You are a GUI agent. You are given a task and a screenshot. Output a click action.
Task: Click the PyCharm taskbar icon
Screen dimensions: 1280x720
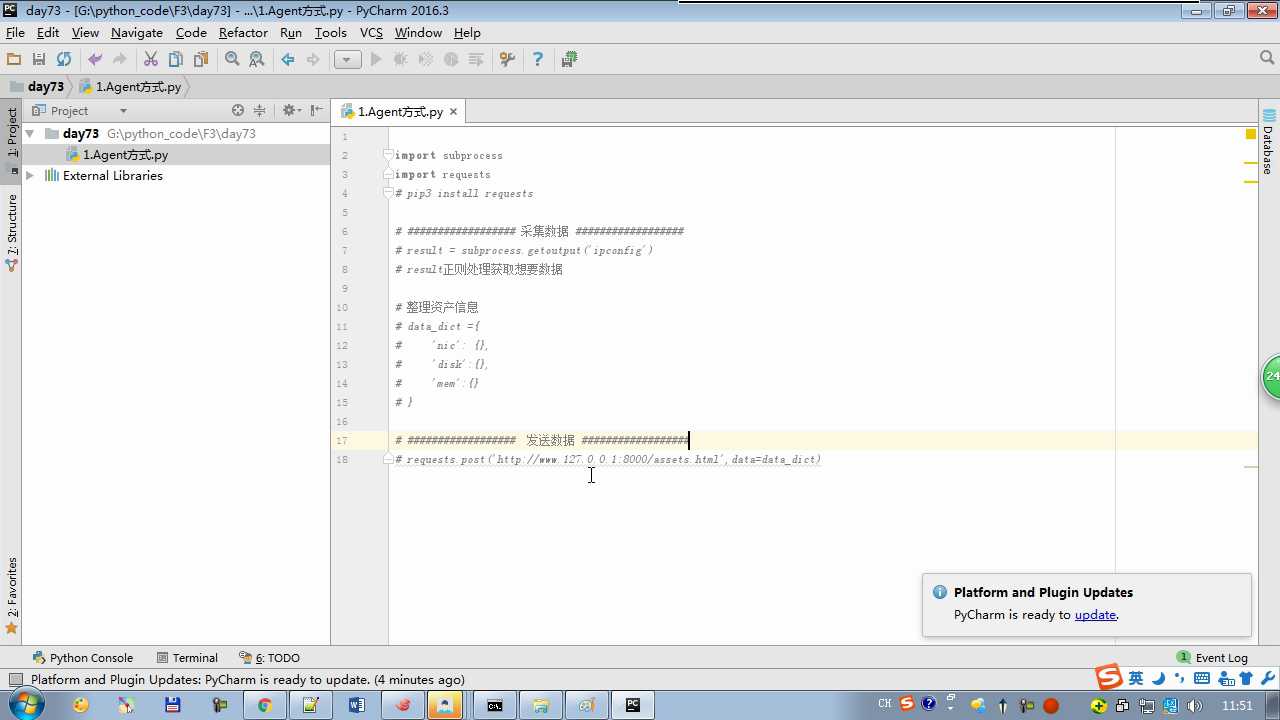pos(632,705)
